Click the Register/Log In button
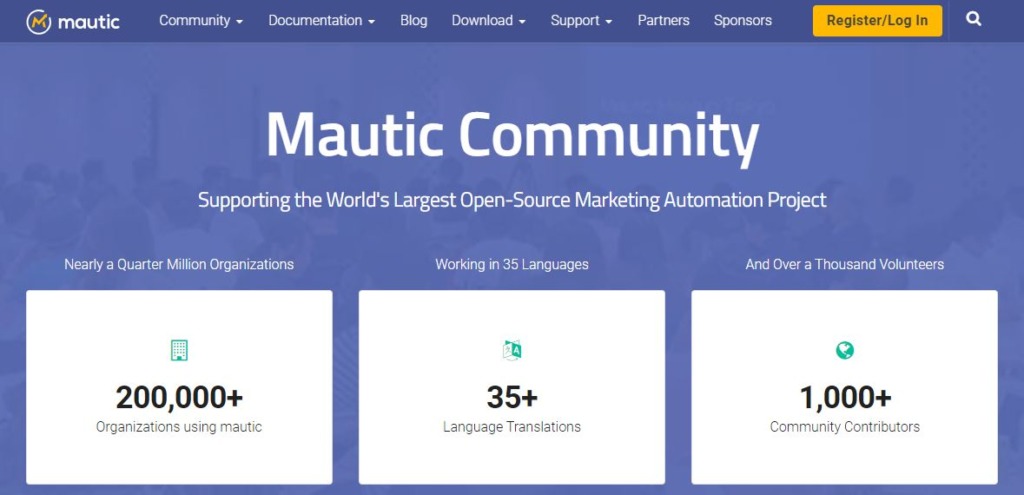This screenshot has height=495, width=1024. pos(877,21)
